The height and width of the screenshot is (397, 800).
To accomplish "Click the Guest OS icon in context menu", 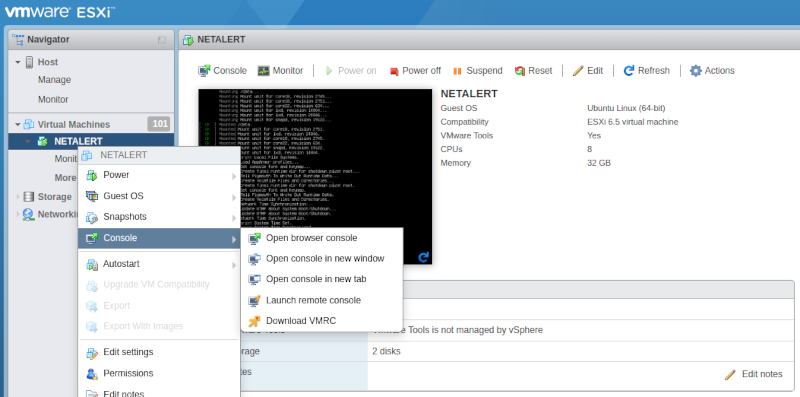I will pyautogui.click(x=92, y=196).
